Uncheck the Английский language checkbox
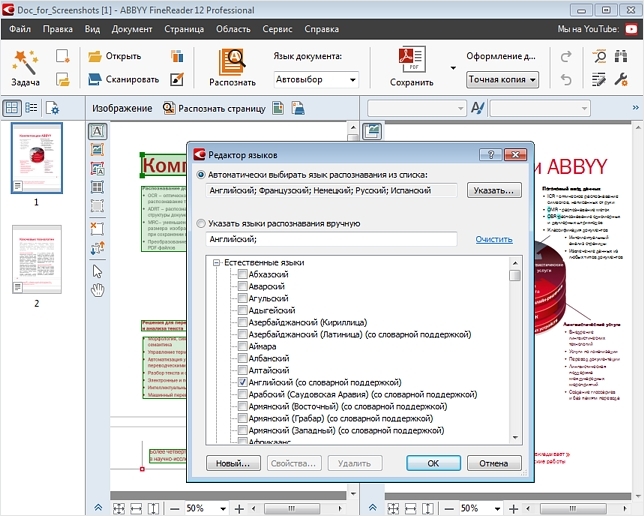This screenshot has height=516, width=644. click(242, 382)
